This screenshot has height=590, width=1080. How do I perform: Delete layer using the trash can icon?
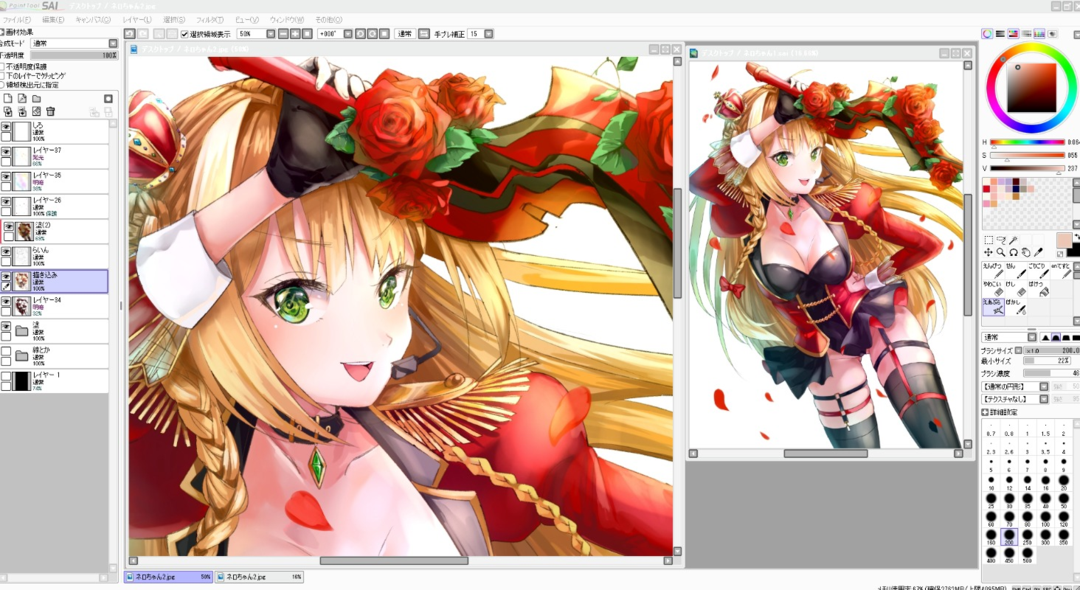pos(50,111)
